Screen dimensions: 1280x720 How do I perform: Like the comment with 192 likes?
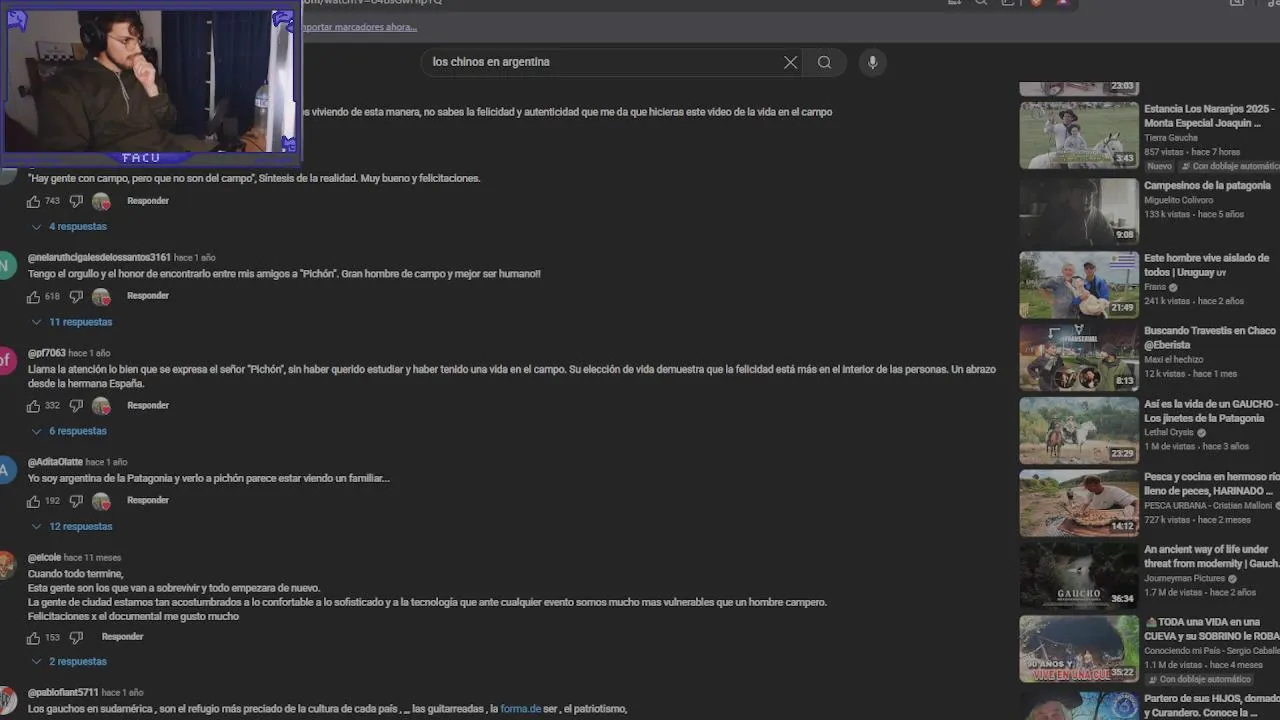click(x=33, y=501)
